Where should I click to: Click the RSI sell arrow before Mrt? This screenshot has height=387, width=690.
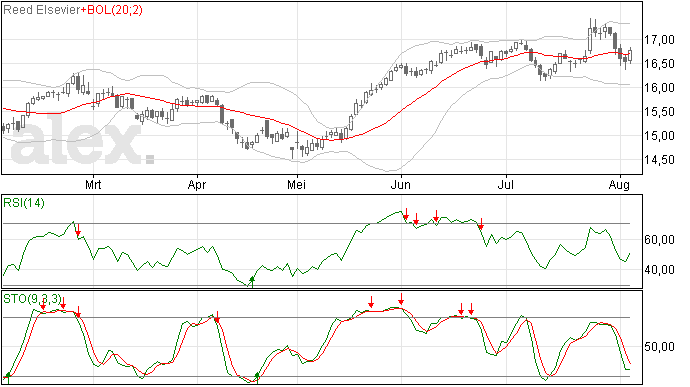pyautogui.click(x=78, y=230)
